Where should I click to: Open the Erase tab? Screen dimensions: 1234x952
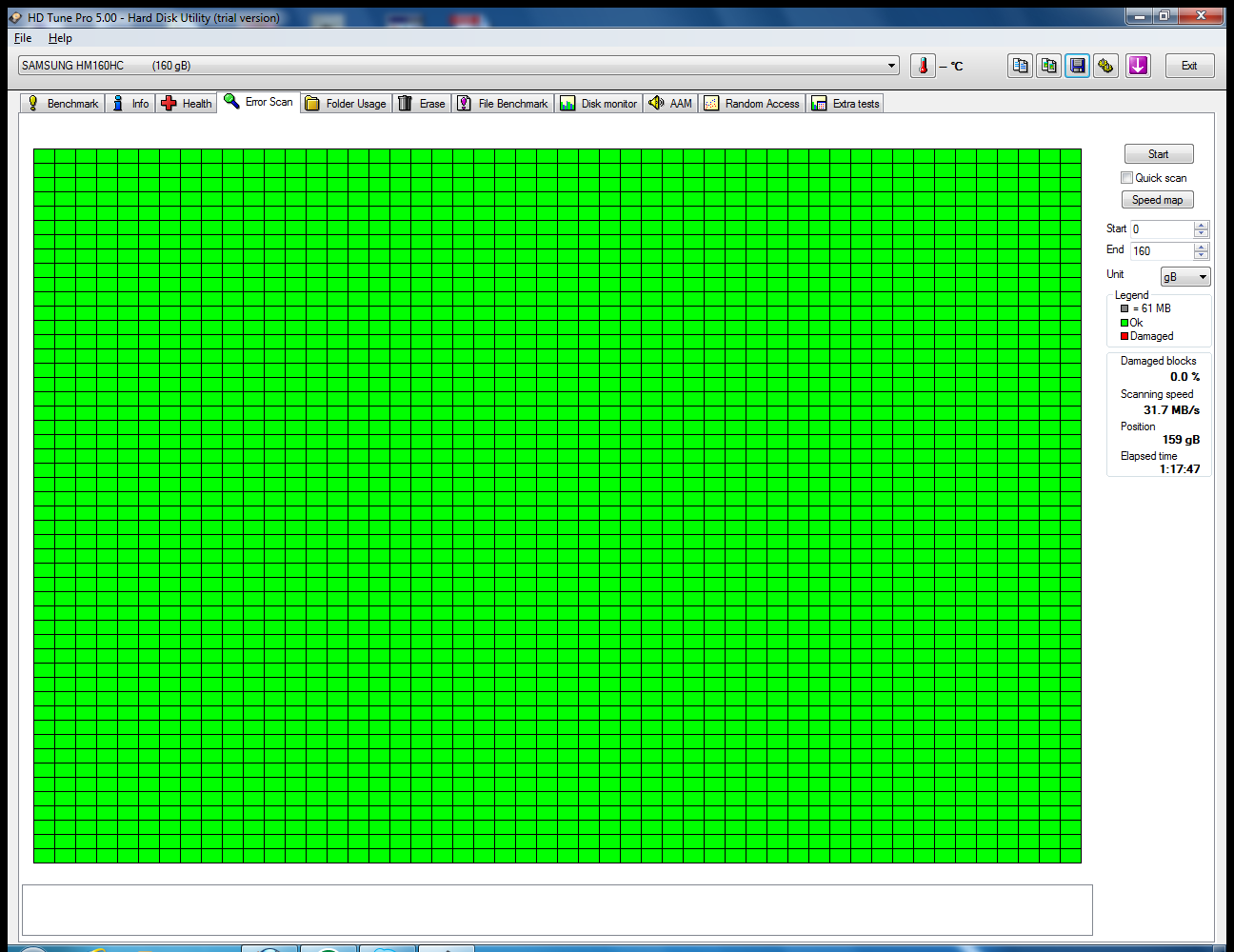click(422, 103)
